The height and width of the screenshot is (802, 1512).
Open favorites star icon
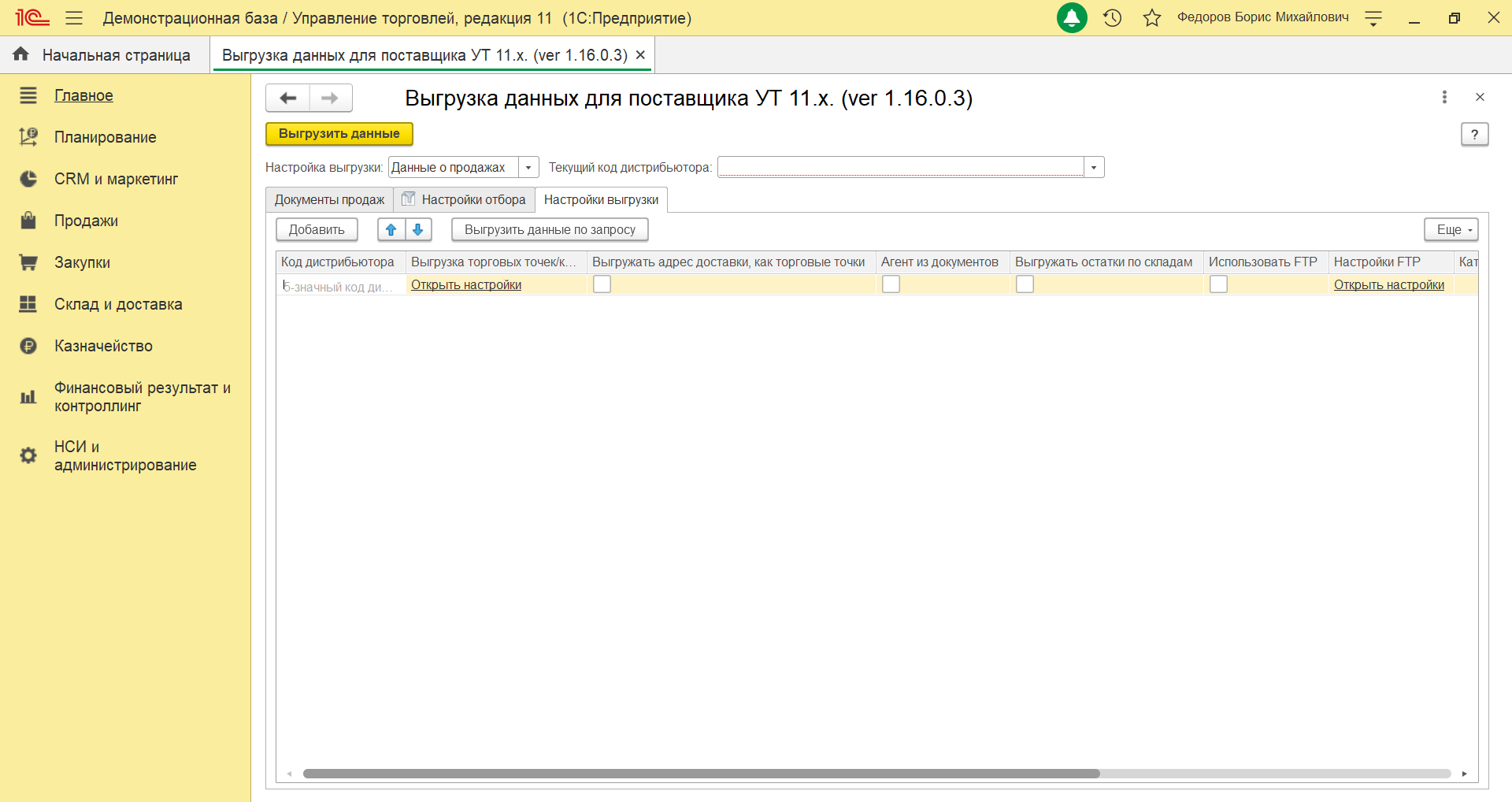(1152, 17)
